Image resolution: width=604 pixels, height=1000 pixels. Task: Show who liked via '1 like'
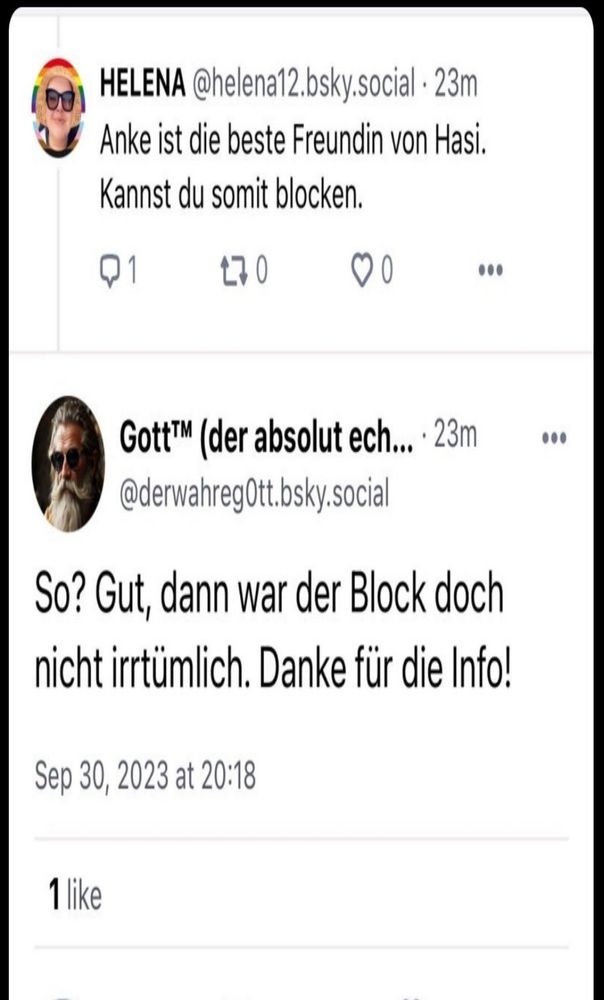pyautogui.click(x=75, y=895)
